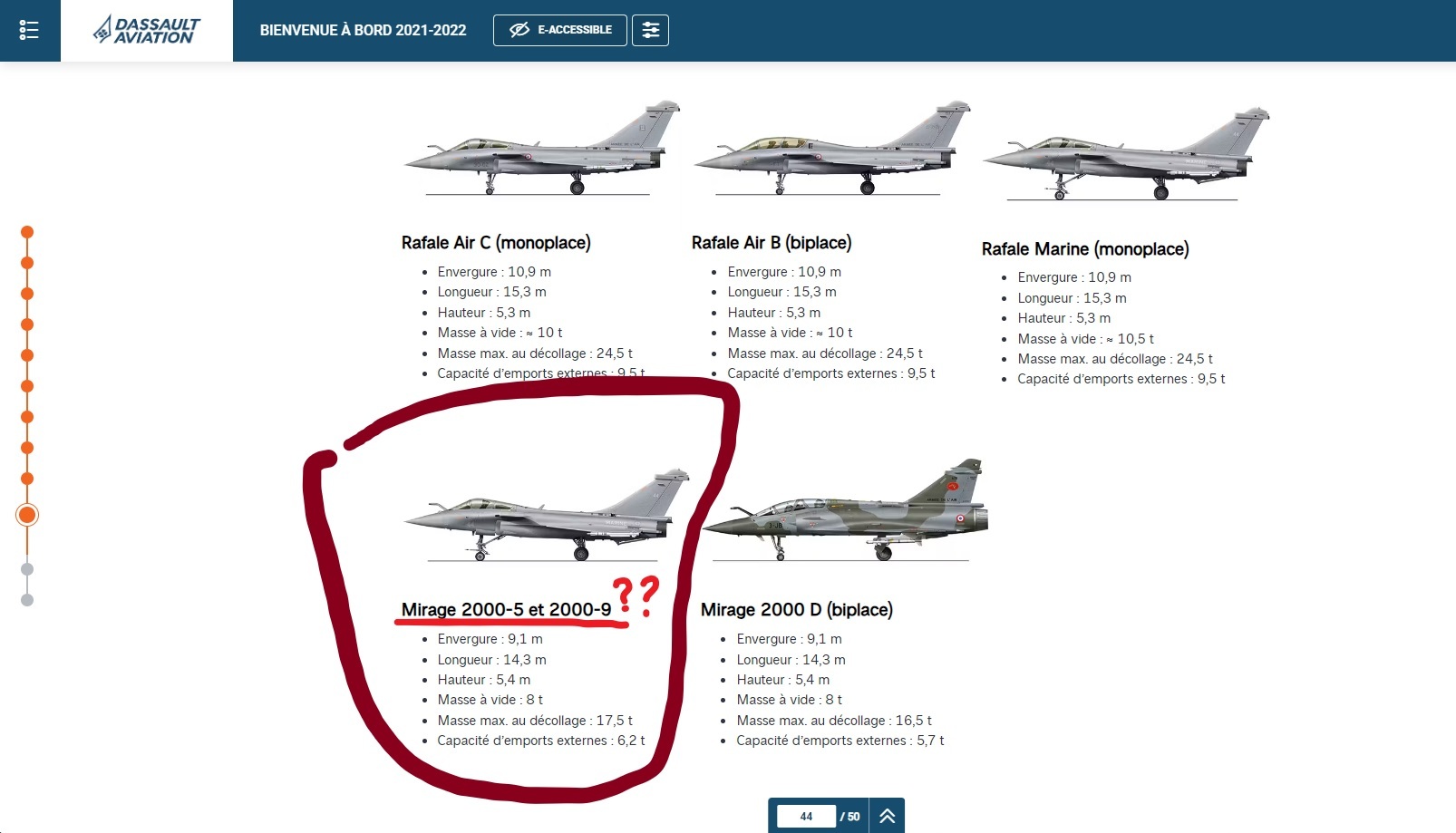Open the table of contents menu icon
This screenshot has height=833, width=1456.
tap(29, 30)
